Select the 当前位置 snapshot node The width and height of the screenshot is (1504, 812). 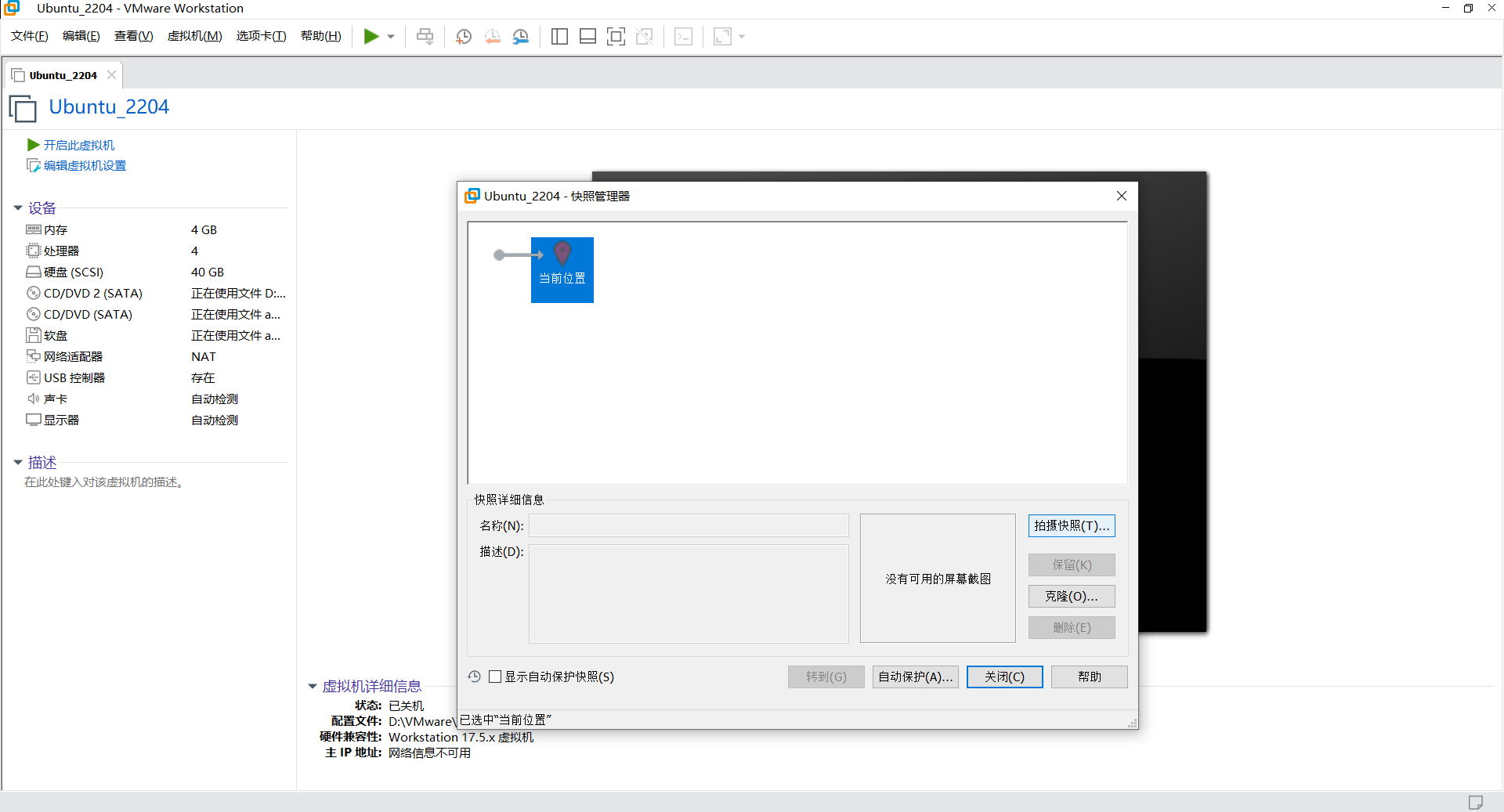click(x=562, y=270)
